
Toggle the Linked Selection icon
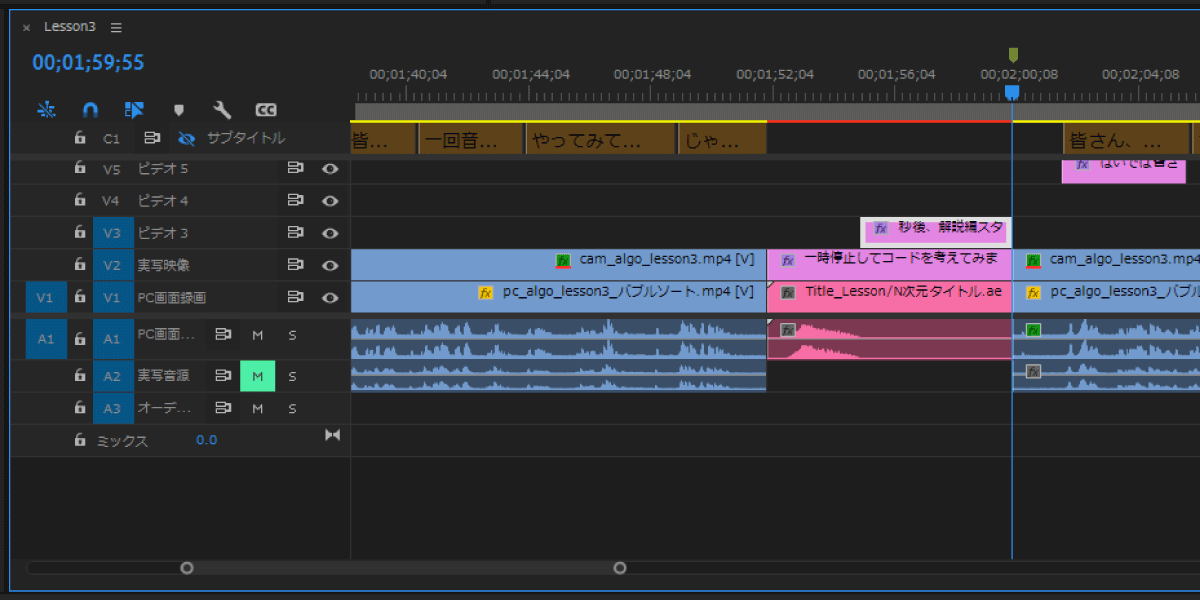tap(134, 110)
